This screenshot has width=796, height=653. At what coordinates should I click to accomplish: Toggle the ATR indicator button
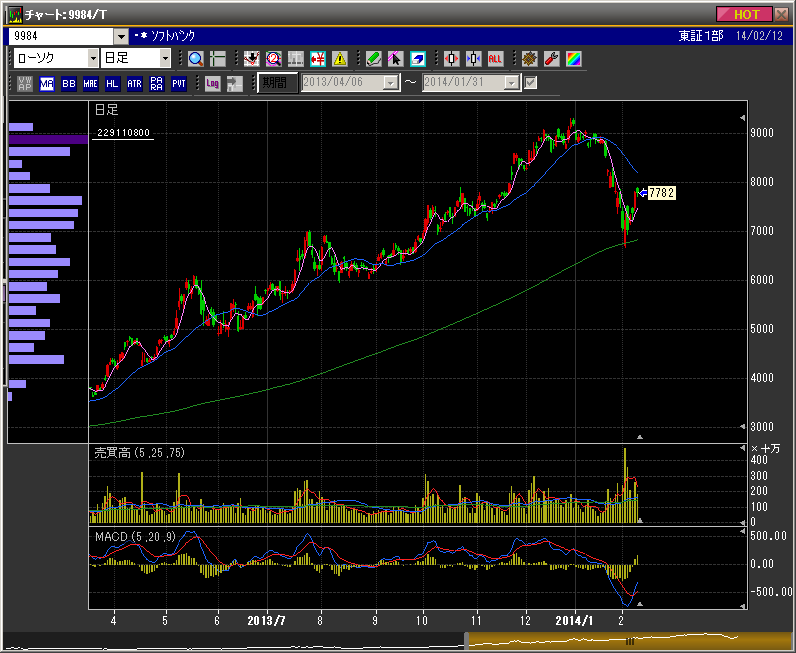click(134, 83)
